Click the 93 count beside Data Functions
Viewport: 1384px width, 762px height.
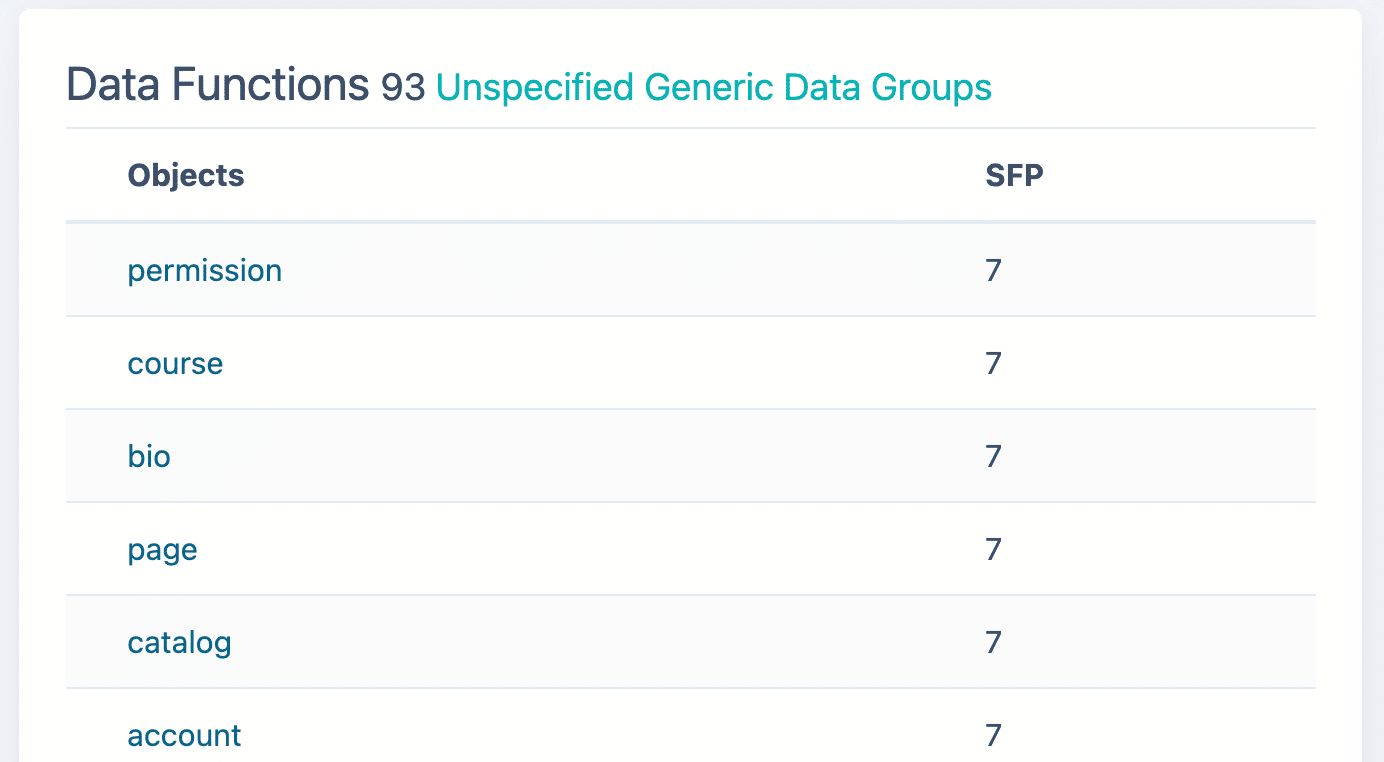coord(403,88)
